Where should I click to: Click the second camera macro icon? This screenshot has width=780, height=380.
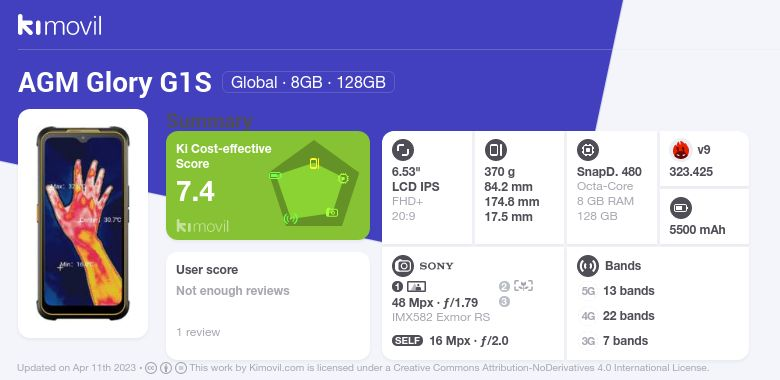(523, 285)
